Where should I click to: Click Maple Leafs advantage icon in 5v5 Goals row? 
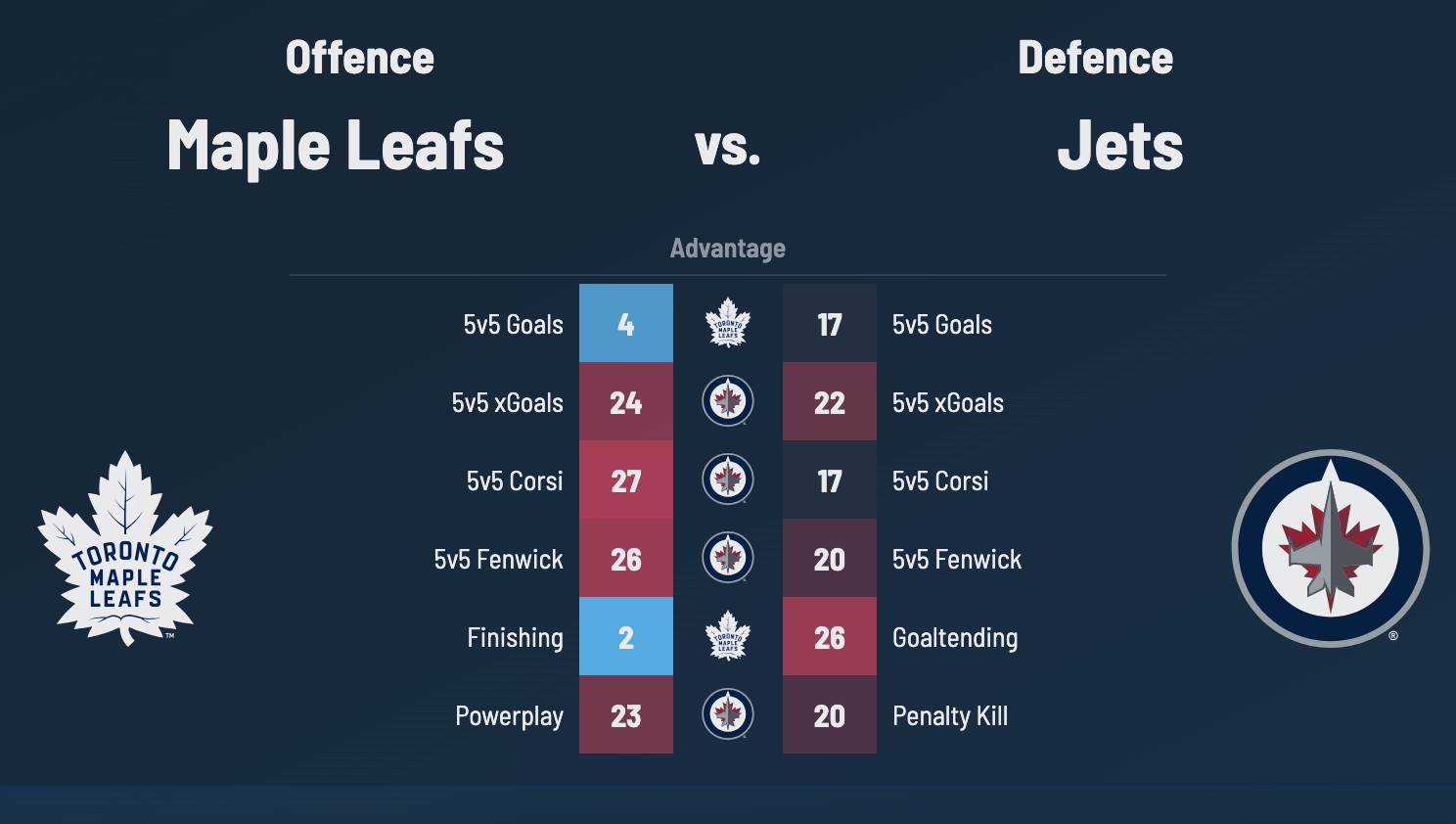[x=728, y=323]
